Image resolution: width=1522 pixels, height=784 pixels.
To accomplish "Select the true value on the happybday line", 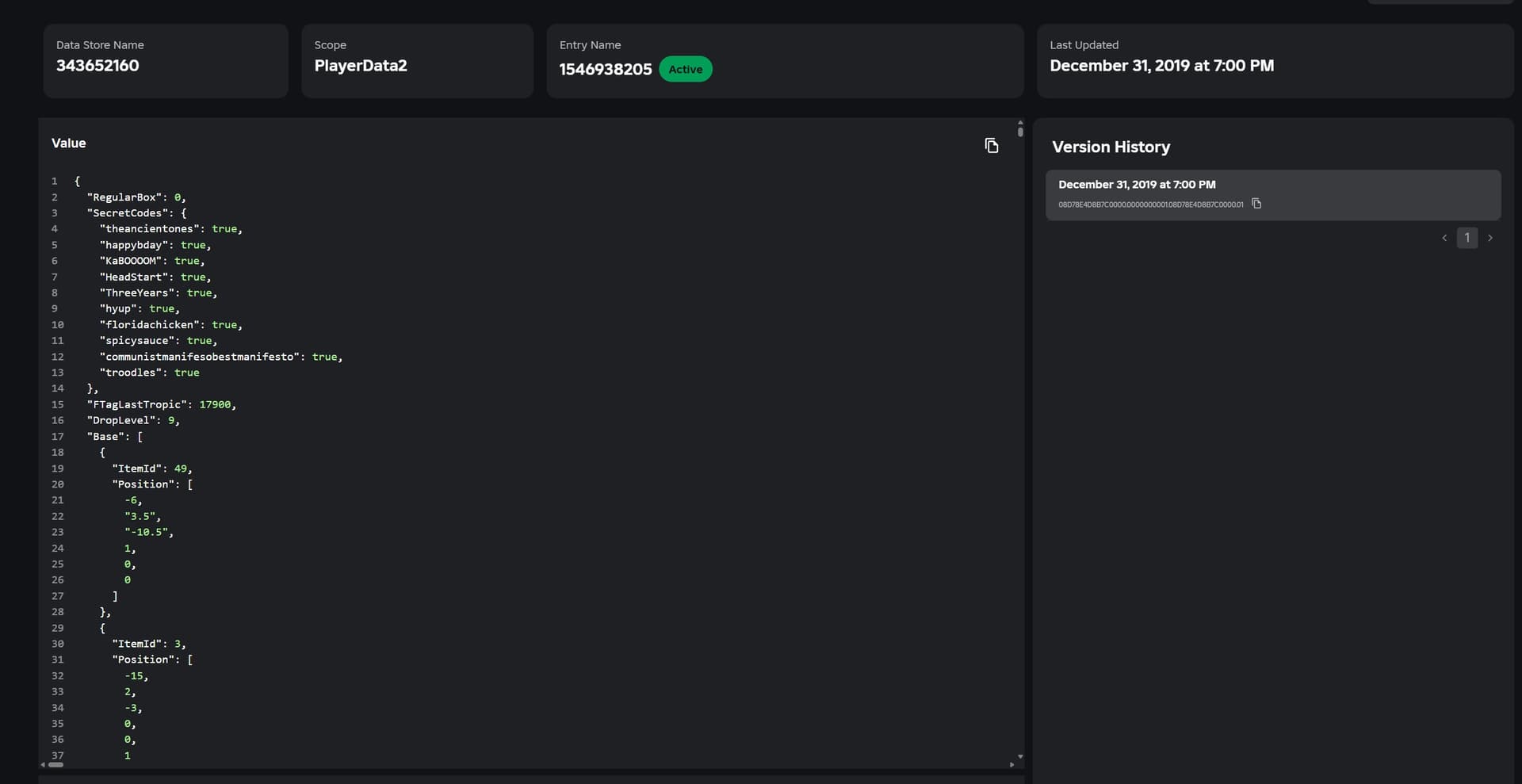I will point(194,245).
